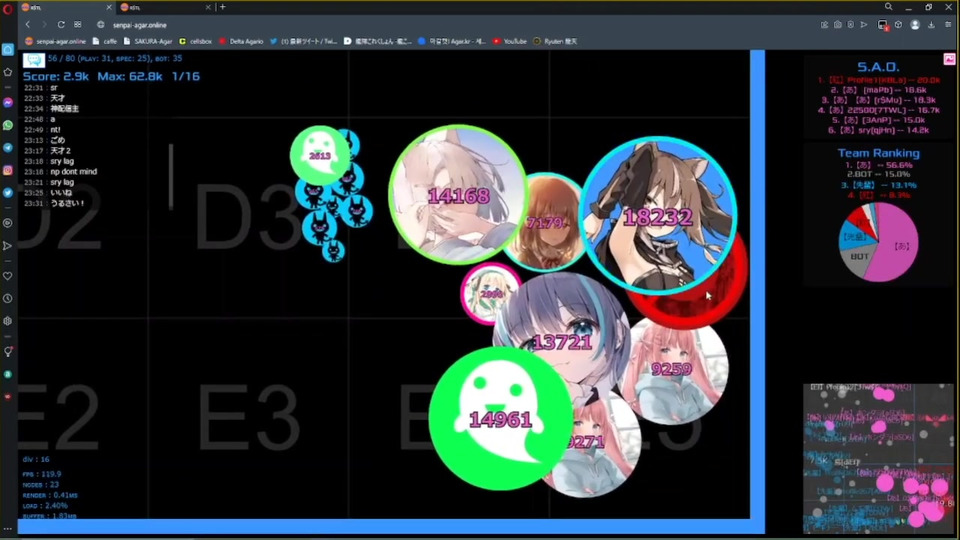This screenshot has height=540, width=960.
Task: Open the senpai-agar.online bookmark
Action: tap(55, 41)
